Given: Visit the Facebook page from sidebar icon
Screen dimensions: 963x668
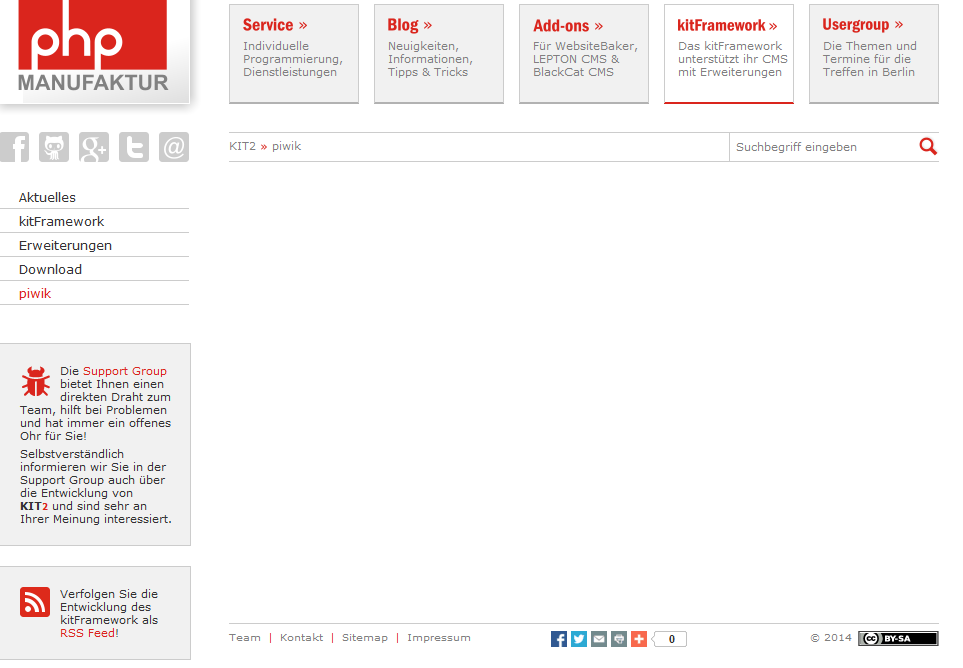Looking at the screenshot, I should (x=14, y=147).
